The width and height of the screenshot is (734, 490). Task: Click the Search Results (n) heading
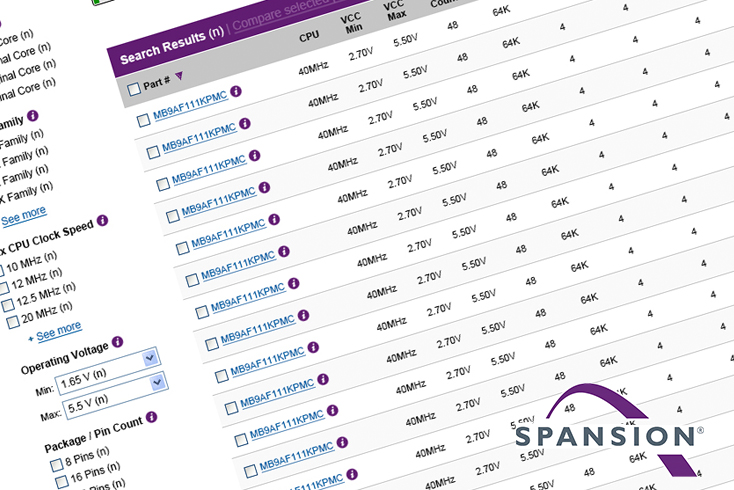pos(172,47)
